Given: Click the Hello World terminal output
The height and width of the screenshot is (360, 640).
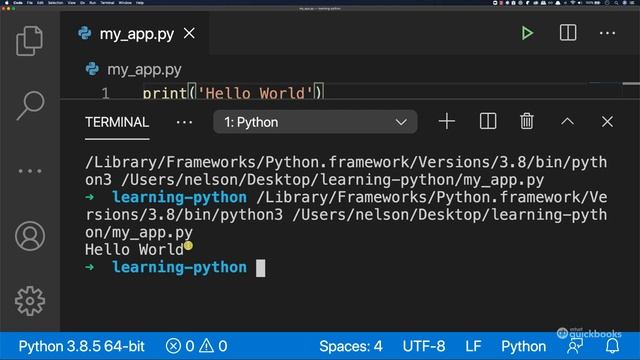Looking at the screenshot, I should [134, 249].
